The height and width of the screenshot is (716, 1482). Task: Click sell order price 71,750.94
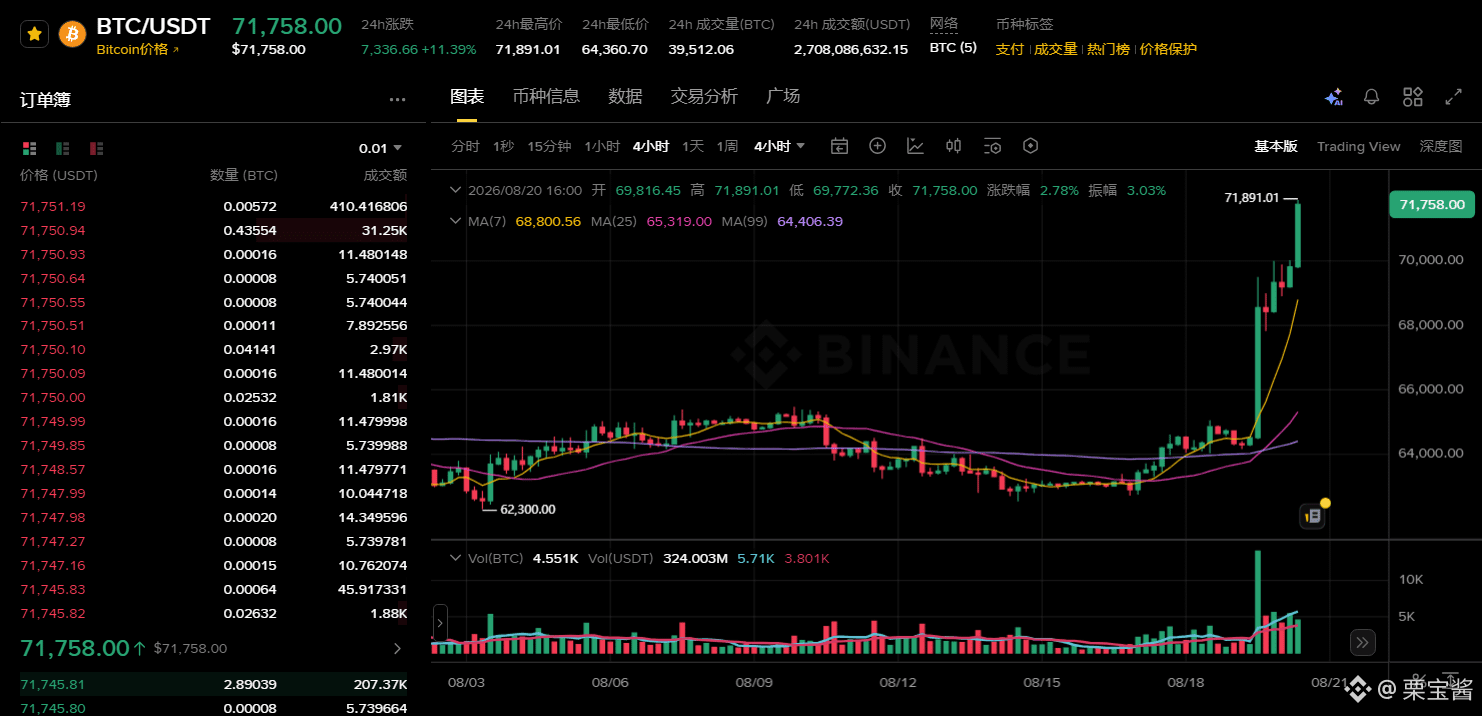click(53, 230)
